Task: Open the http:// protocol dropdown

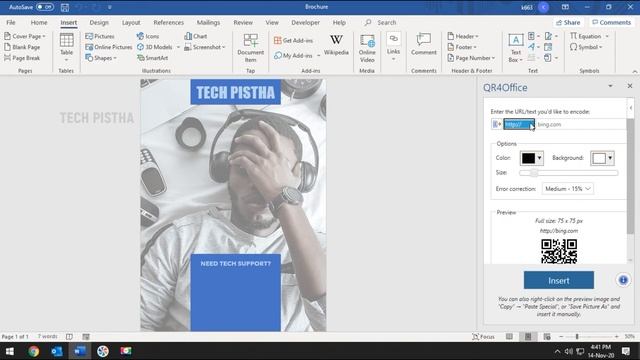Action: (519, 124)
